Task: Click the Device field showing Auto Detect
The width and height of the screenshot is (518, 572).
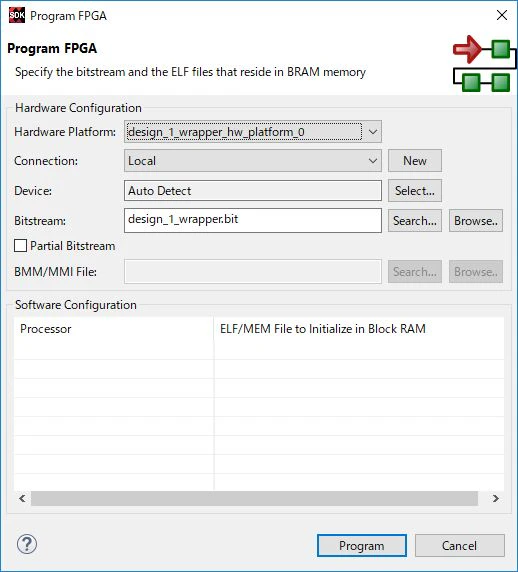Action: pyautogui.click(x=253, y=190)
